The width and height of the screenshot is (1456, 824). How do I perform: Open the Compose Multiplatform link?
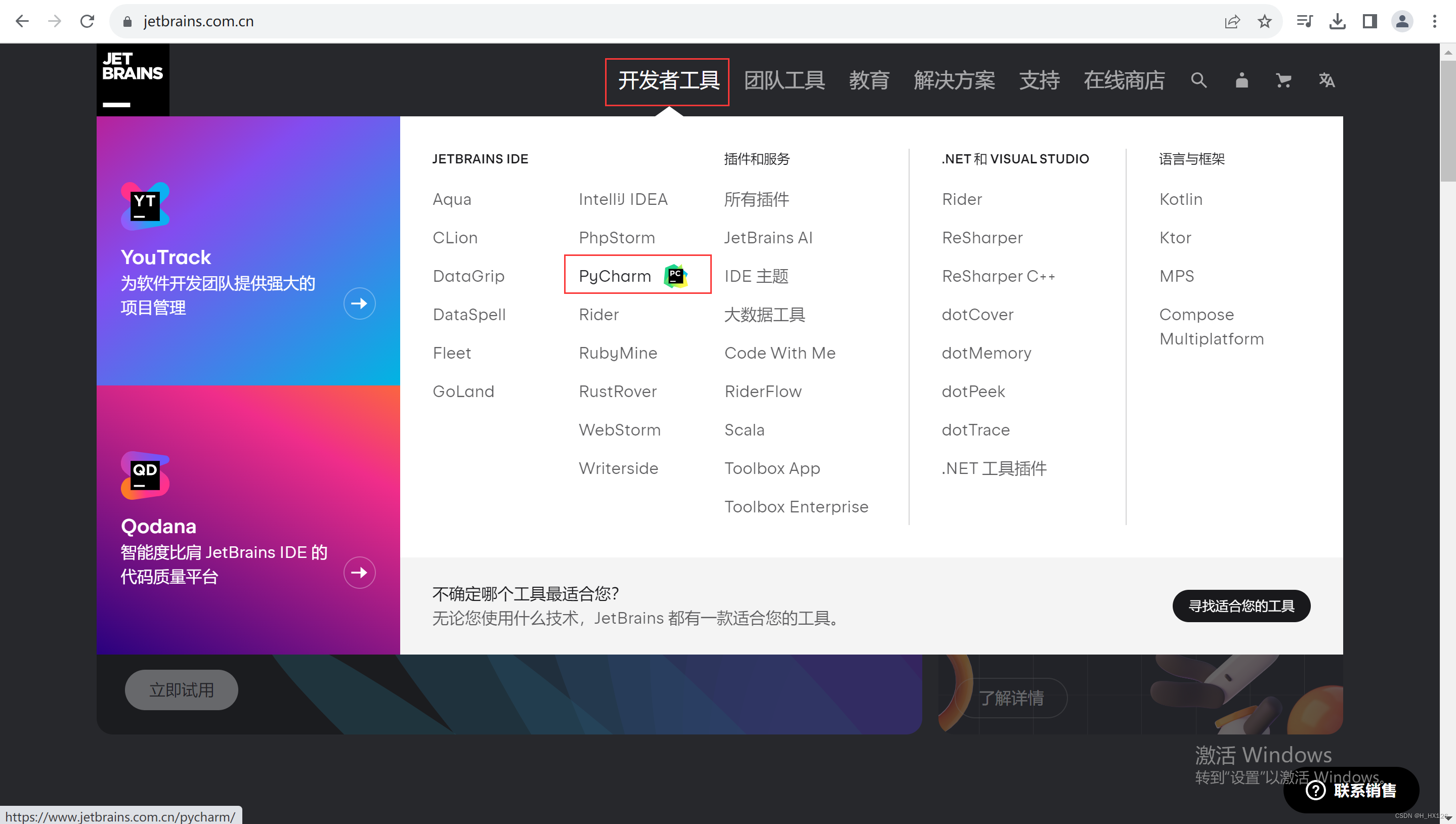click(1211, 327)
